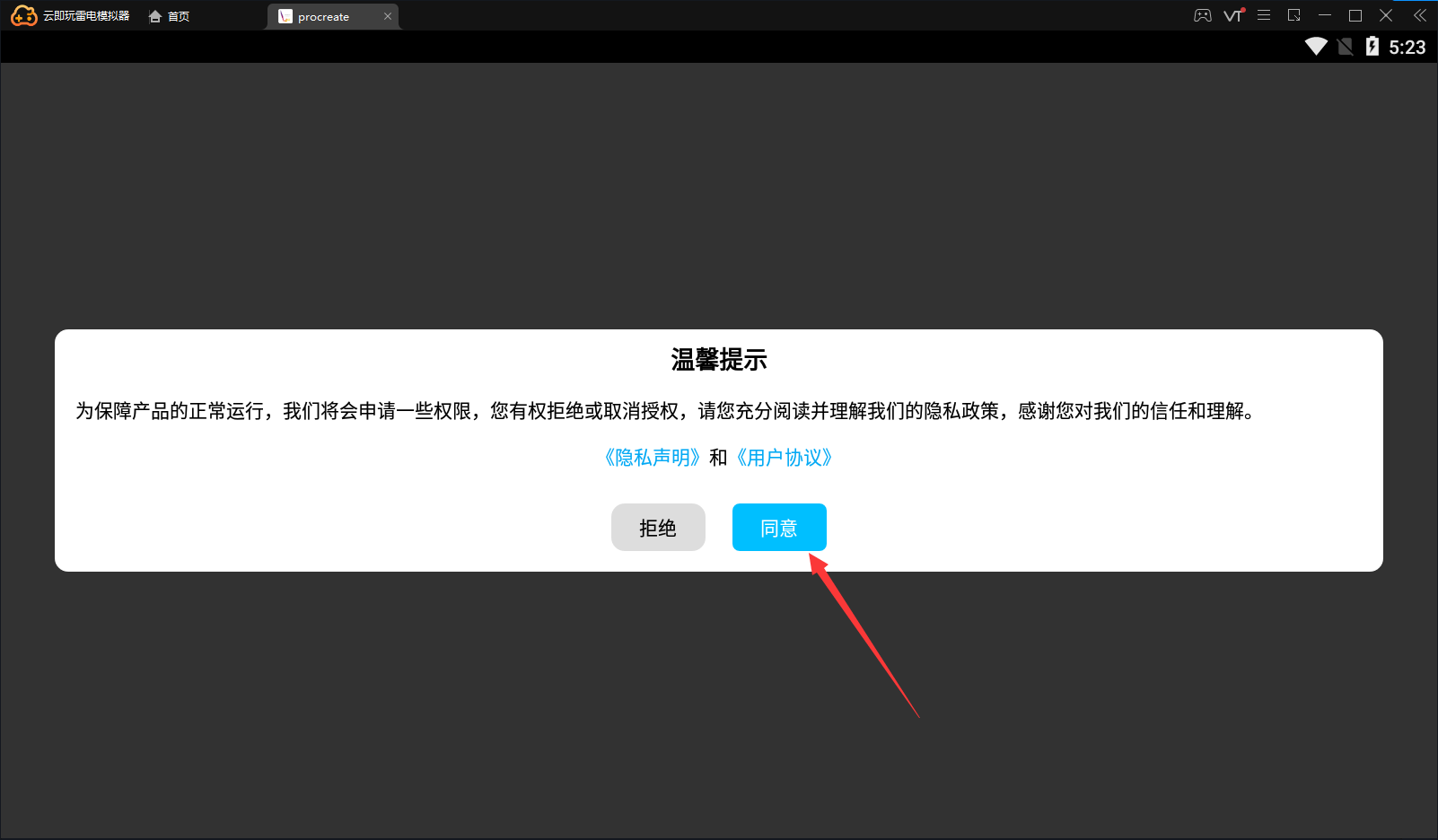Screen dimensions: 1438x840
Task: Click the 云即玩雷电模拟器 logo icon
Action: pos(24,16)
